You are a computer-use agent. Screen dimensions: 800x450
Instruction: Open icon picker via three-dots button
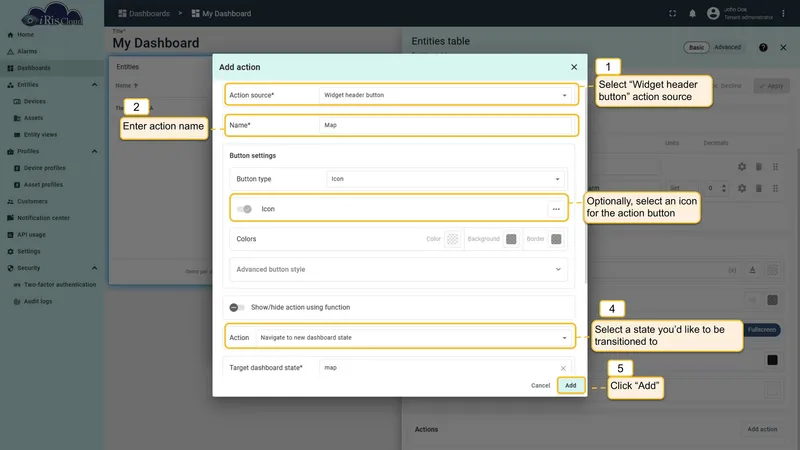pyautogui.click(x=556, y=209)
